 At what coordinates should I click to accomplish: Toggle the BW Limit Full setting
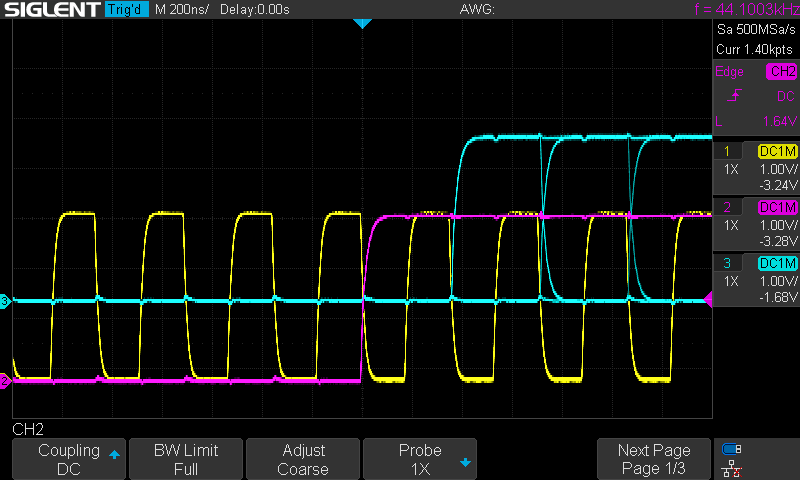(x=186, y=459)
